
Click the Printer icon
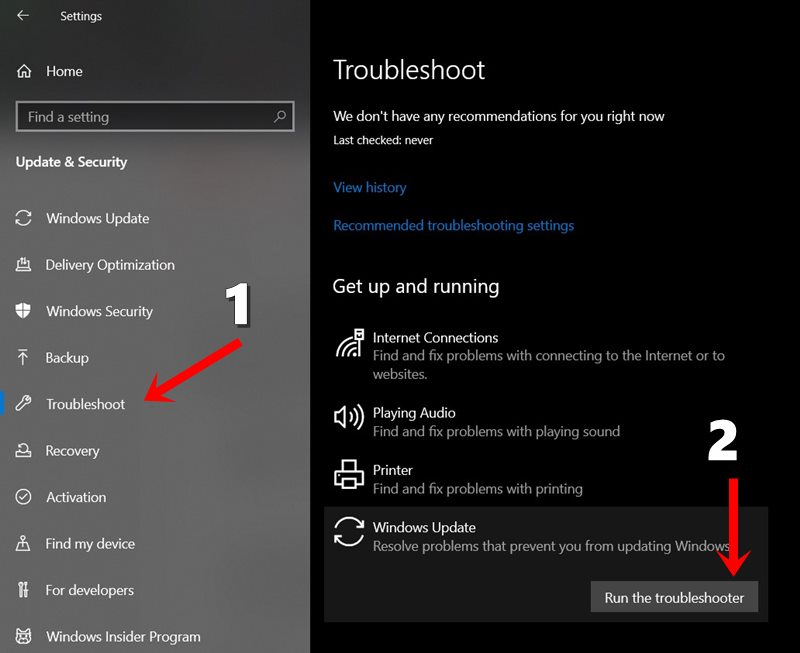tap(349, 474)
